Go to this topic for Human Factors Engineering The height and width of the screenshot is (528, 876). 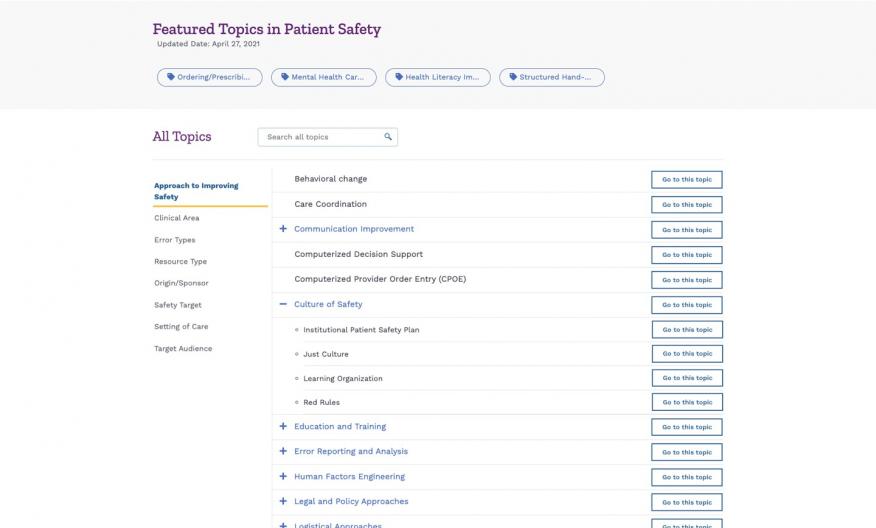(687, 477)
